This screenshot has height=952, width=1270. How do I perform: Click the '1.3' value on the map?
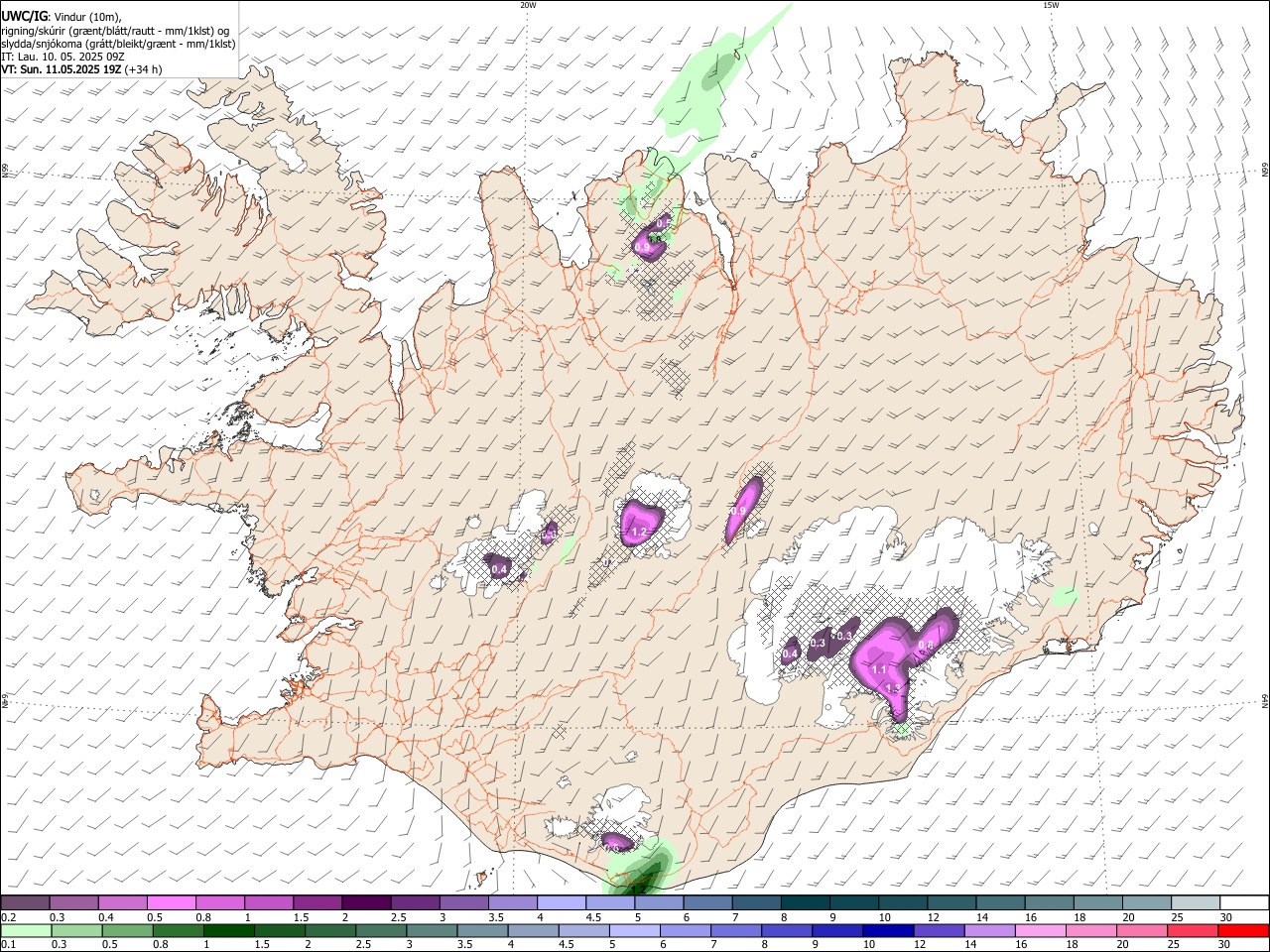893,689
